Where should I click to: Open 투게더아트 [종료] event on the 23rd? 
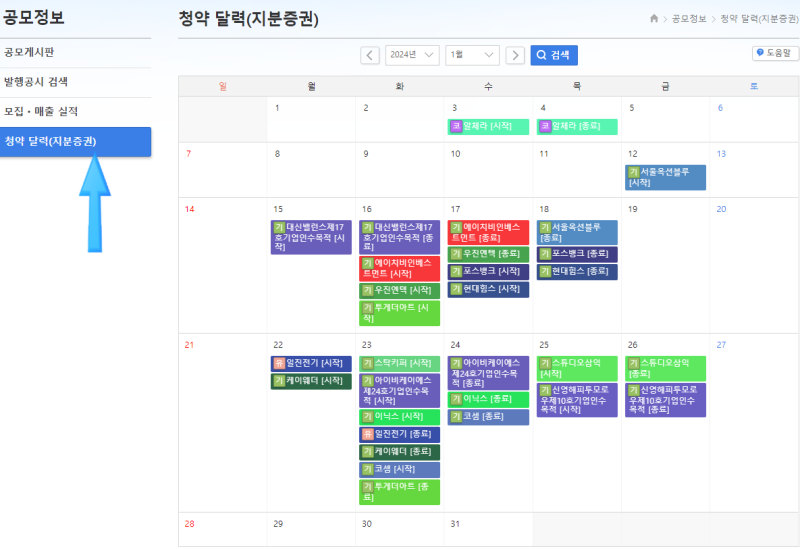(399, 492)
